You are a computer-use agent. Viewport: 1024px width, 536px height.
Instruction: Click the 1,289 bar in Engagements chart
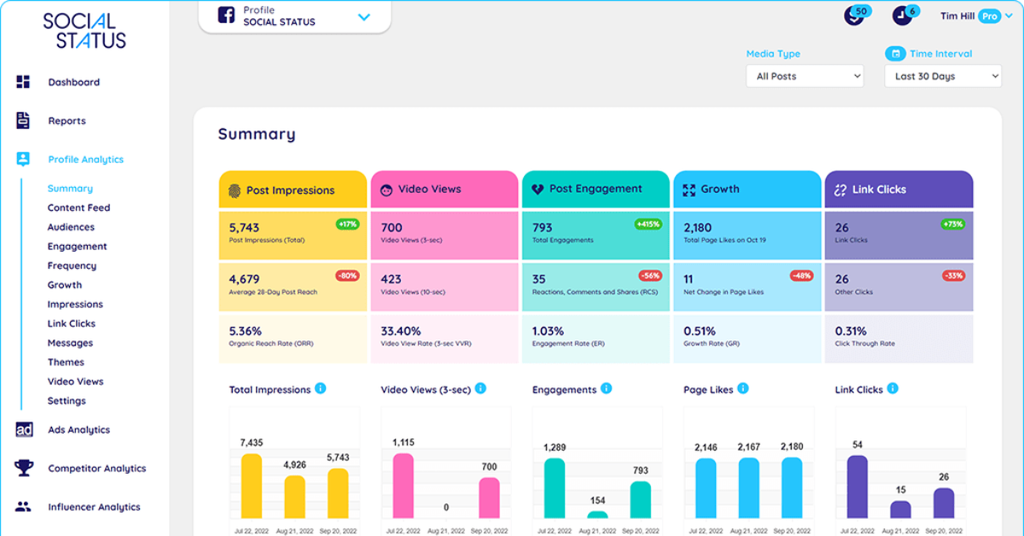point(554,488)
